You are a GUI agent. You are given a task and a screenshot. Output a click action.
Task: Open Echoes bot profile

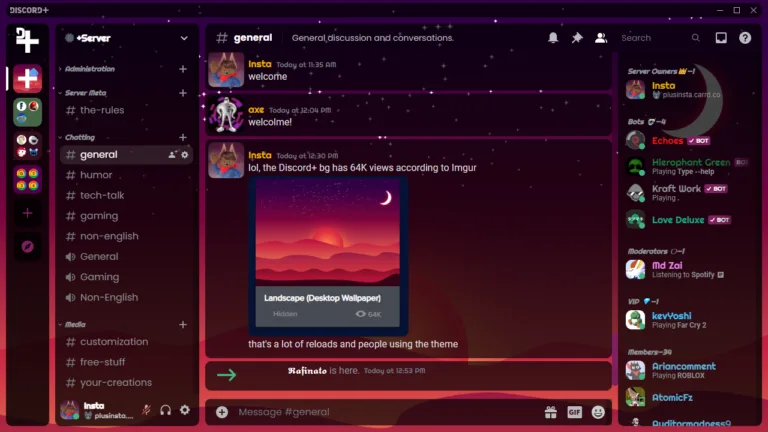click(x=687, y=141)
